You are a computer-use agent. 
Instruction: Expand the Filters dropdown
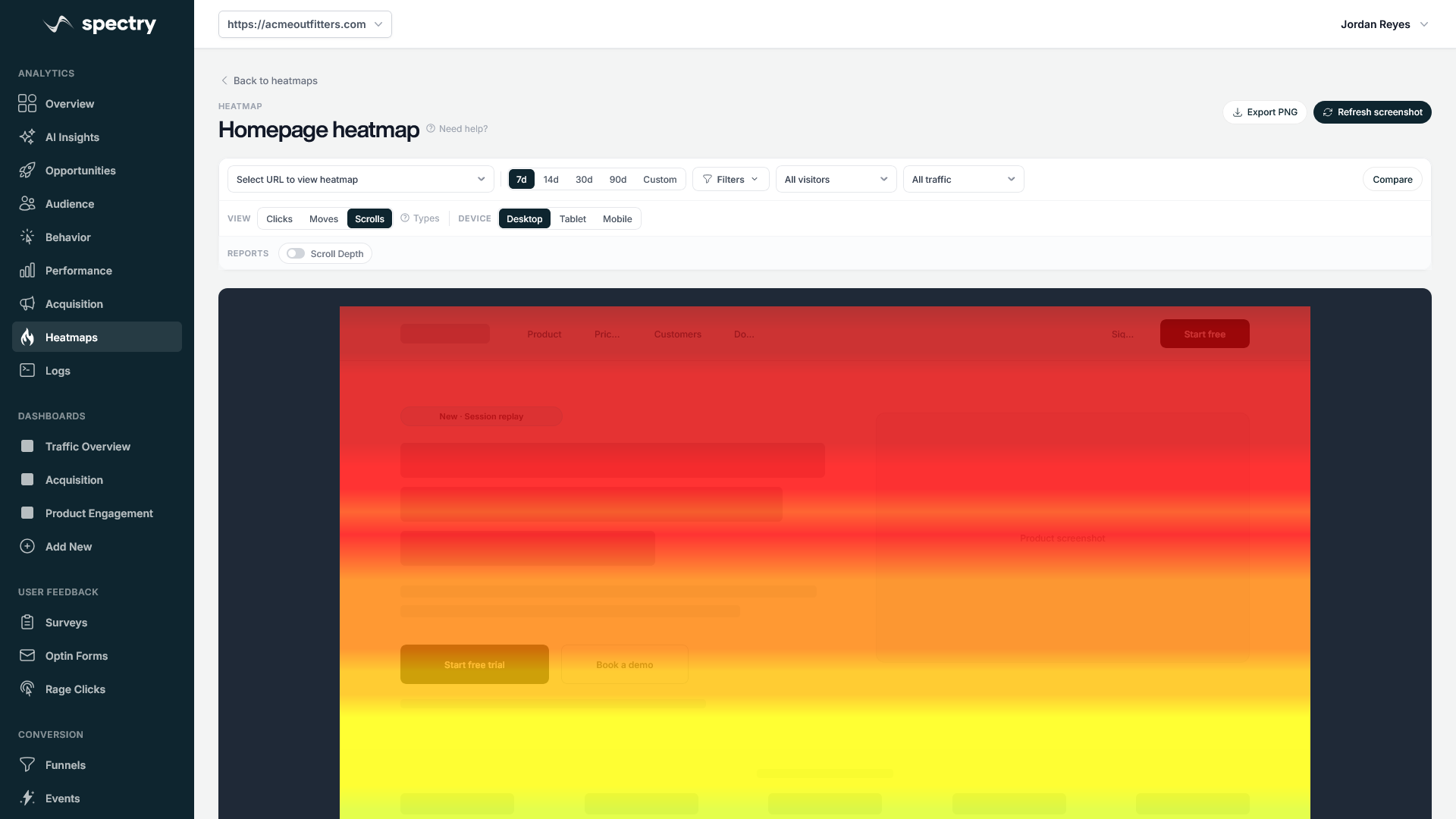[x=731, y=179]
